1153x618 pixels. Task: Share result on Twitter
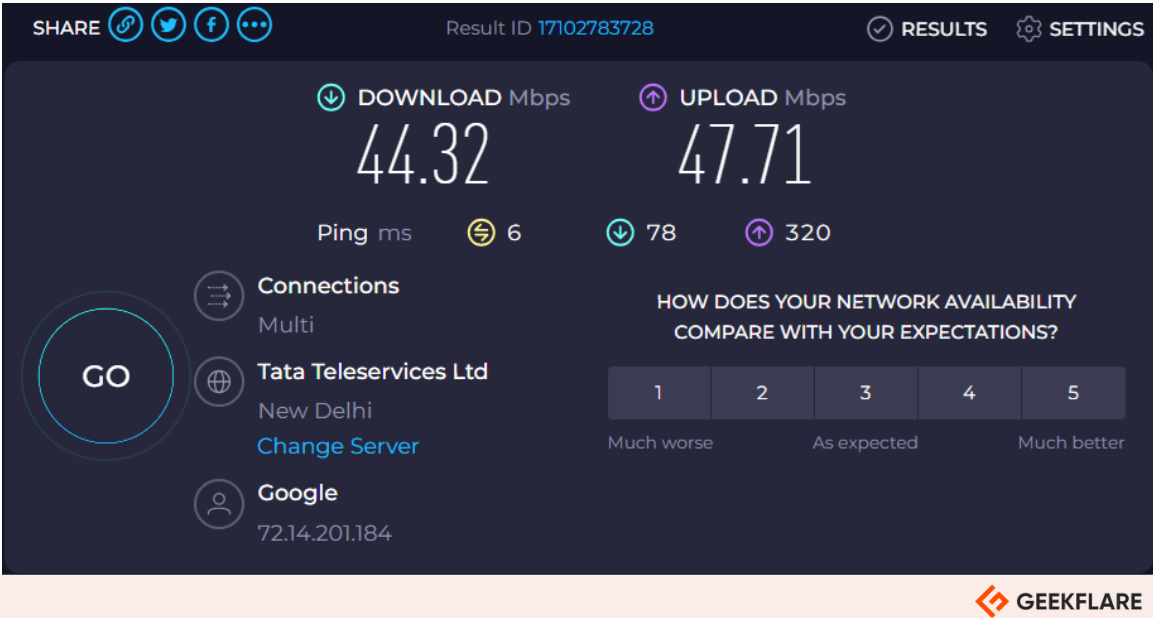click(x=168, y=25)
